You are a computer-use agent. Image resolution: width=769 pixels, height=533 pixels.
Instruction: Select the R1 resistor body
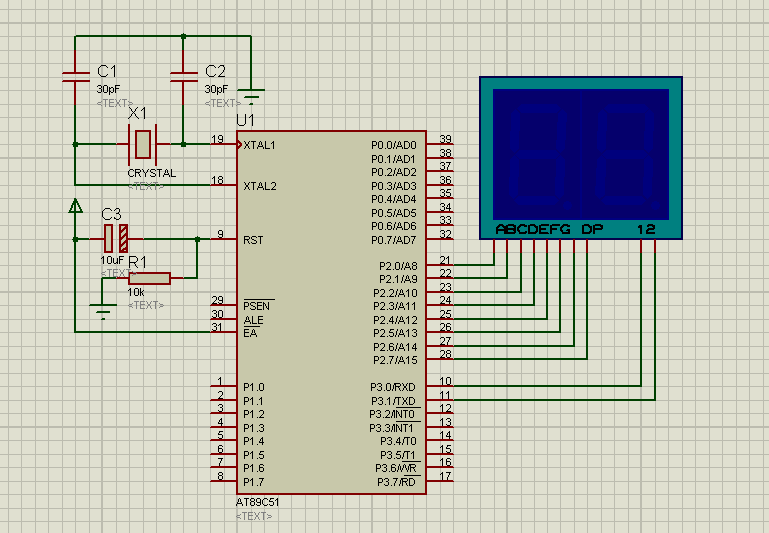click(x=149, y=278)
